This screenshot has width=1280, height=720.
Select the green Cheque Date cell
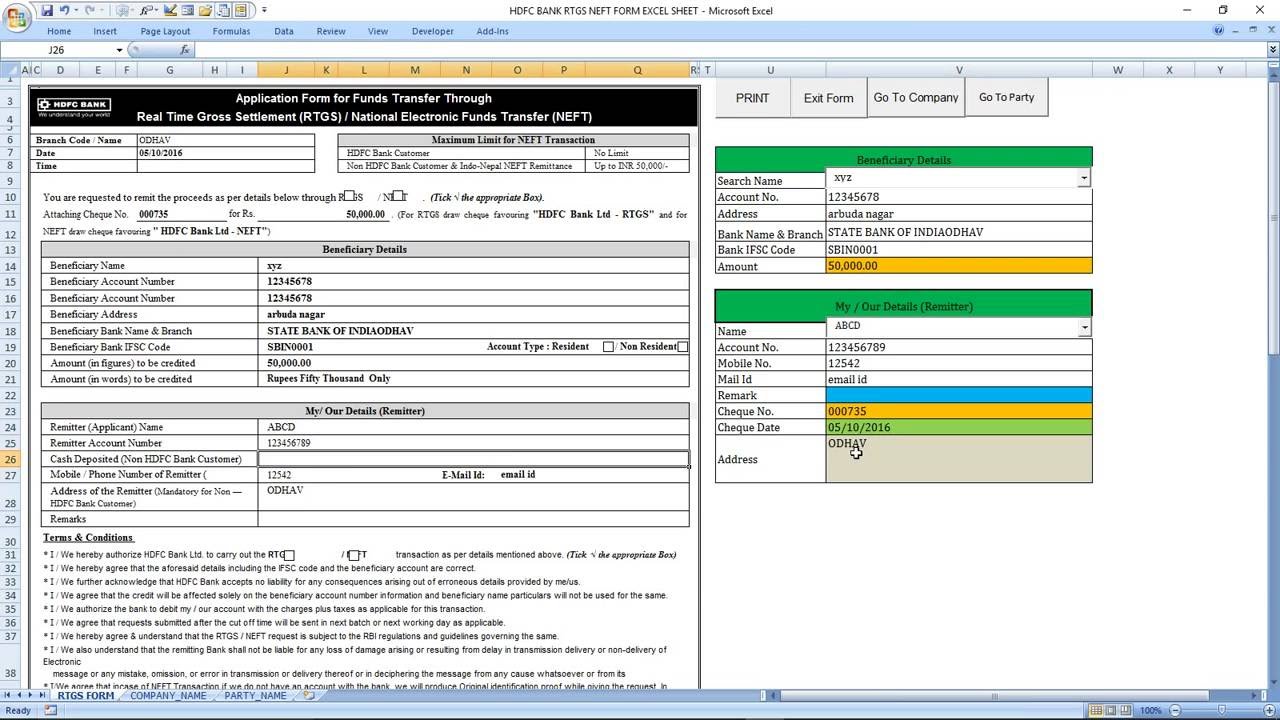[959, 427]
